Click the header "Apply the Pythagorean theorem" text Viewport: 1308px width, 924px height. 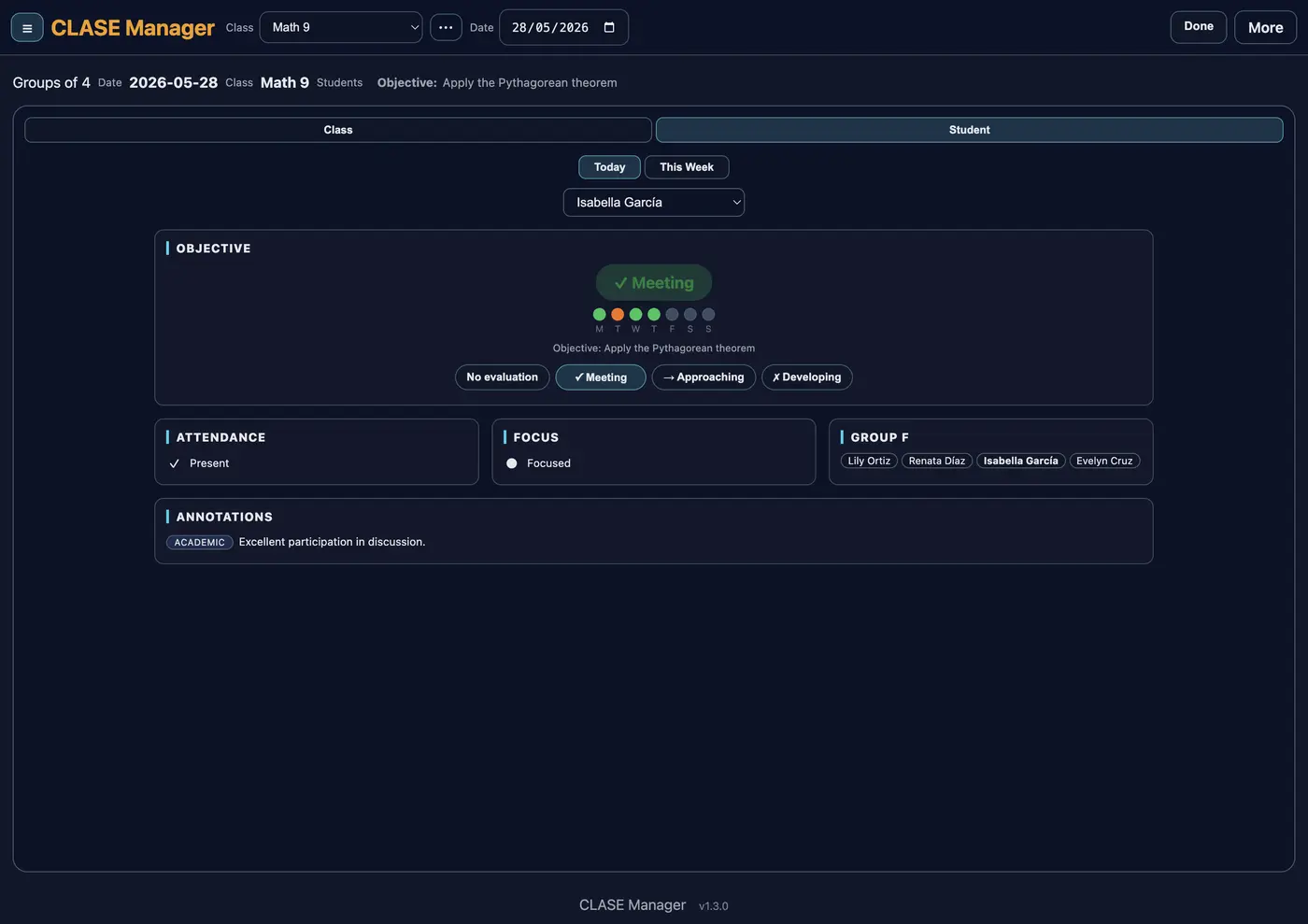point(530,82)
